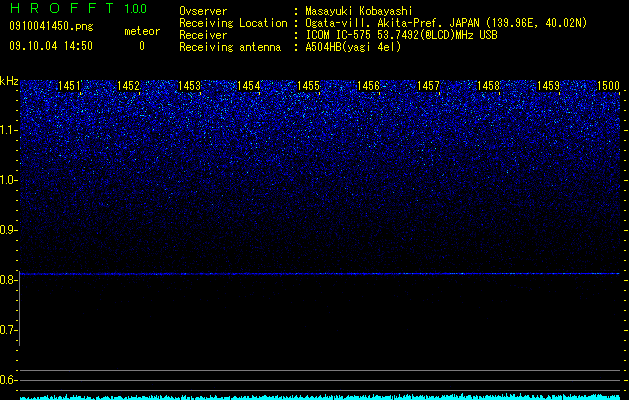Click the 1452 time marker
Image resolution: width=629 pixels, height=400 pixels.
pyautogui.click(x=128, y=86)
